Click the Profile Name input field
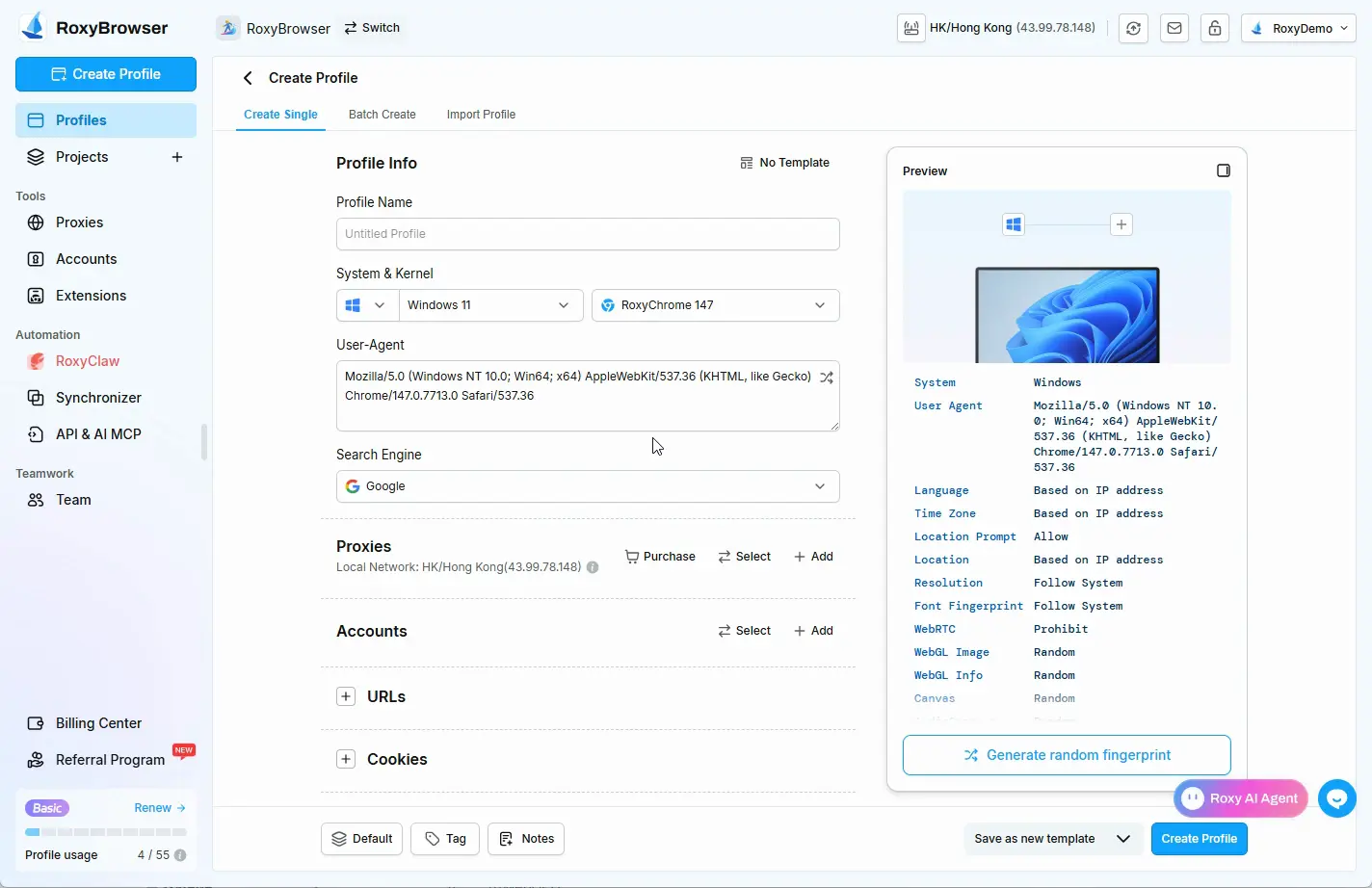 588,234
